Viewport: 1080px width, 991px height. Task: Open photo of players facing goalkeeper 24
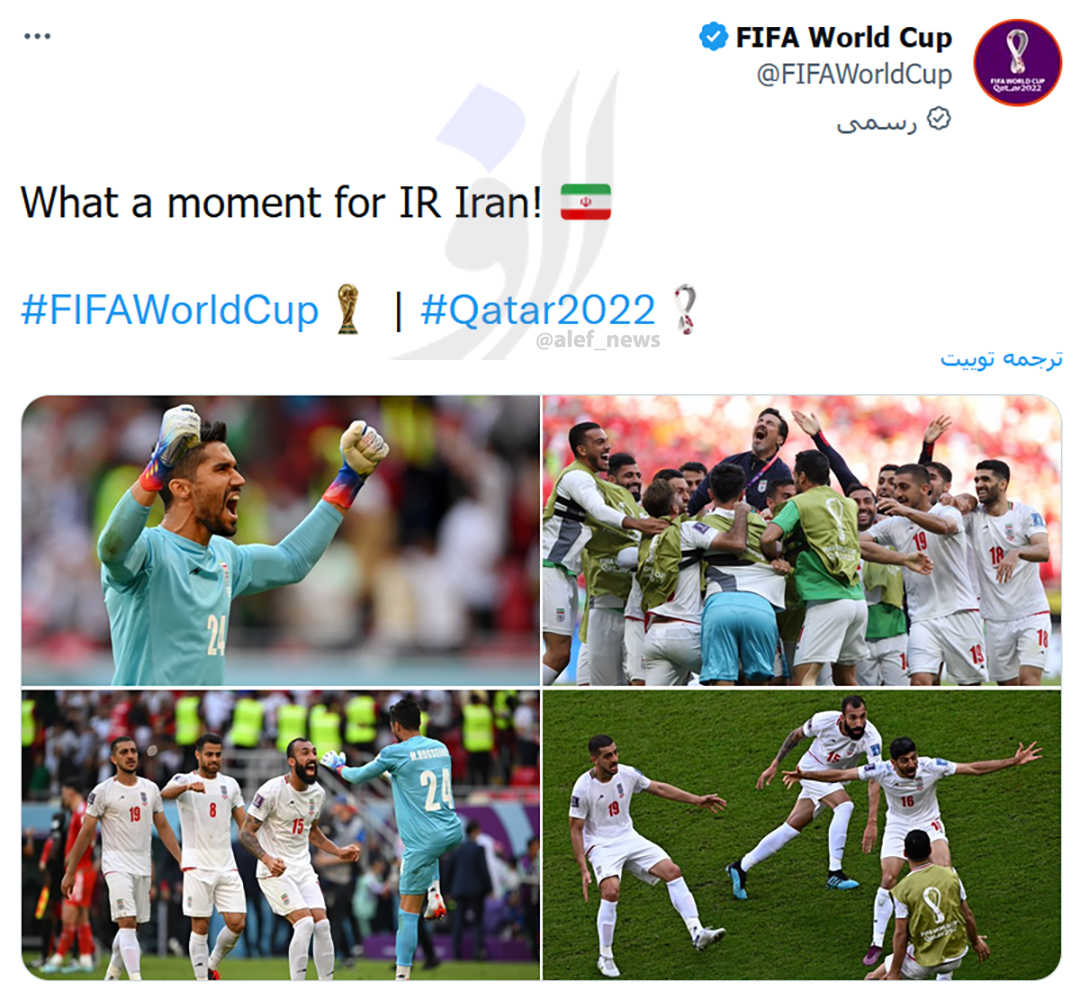pos(280,835)
